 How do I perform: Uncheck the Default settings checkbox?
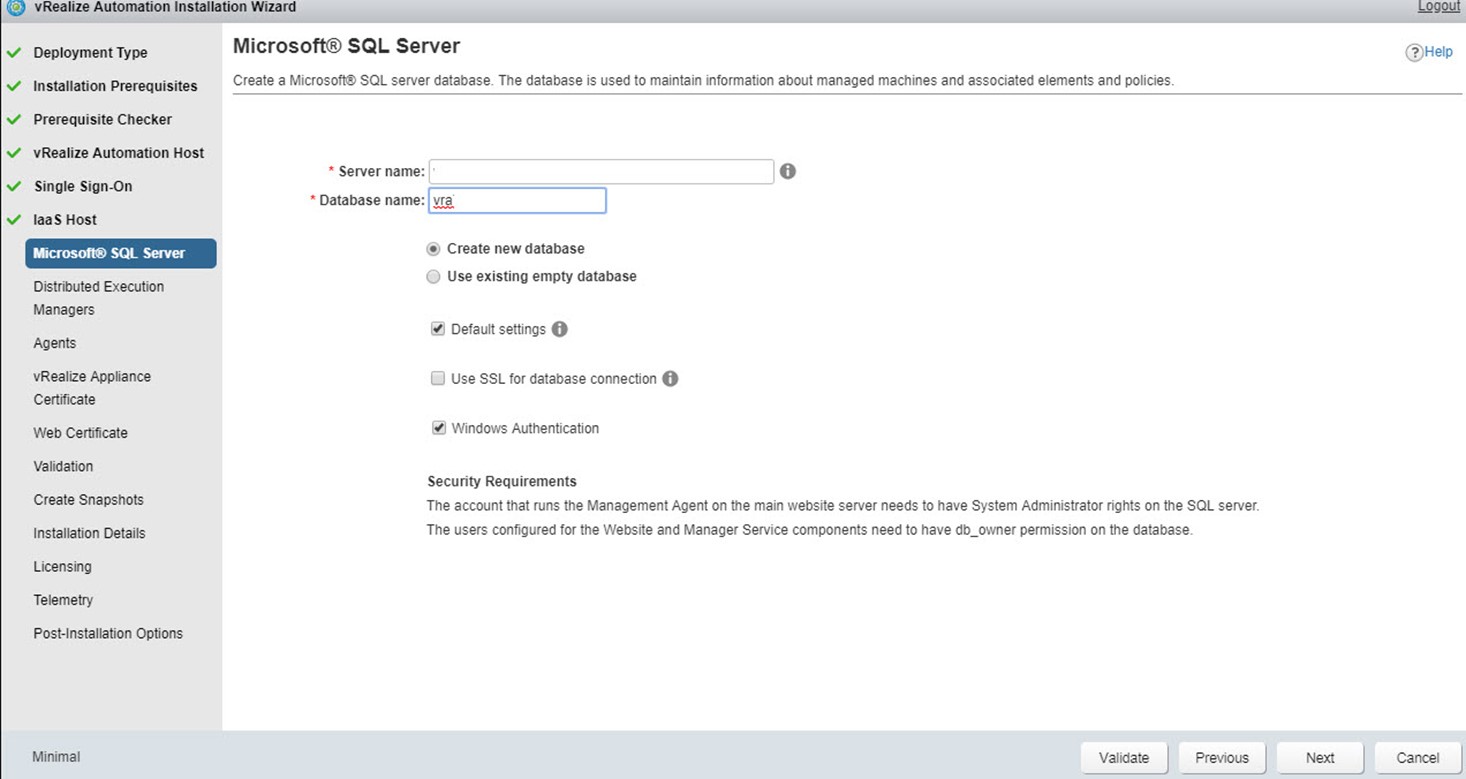pyautogui.click(x=438, y=329)
